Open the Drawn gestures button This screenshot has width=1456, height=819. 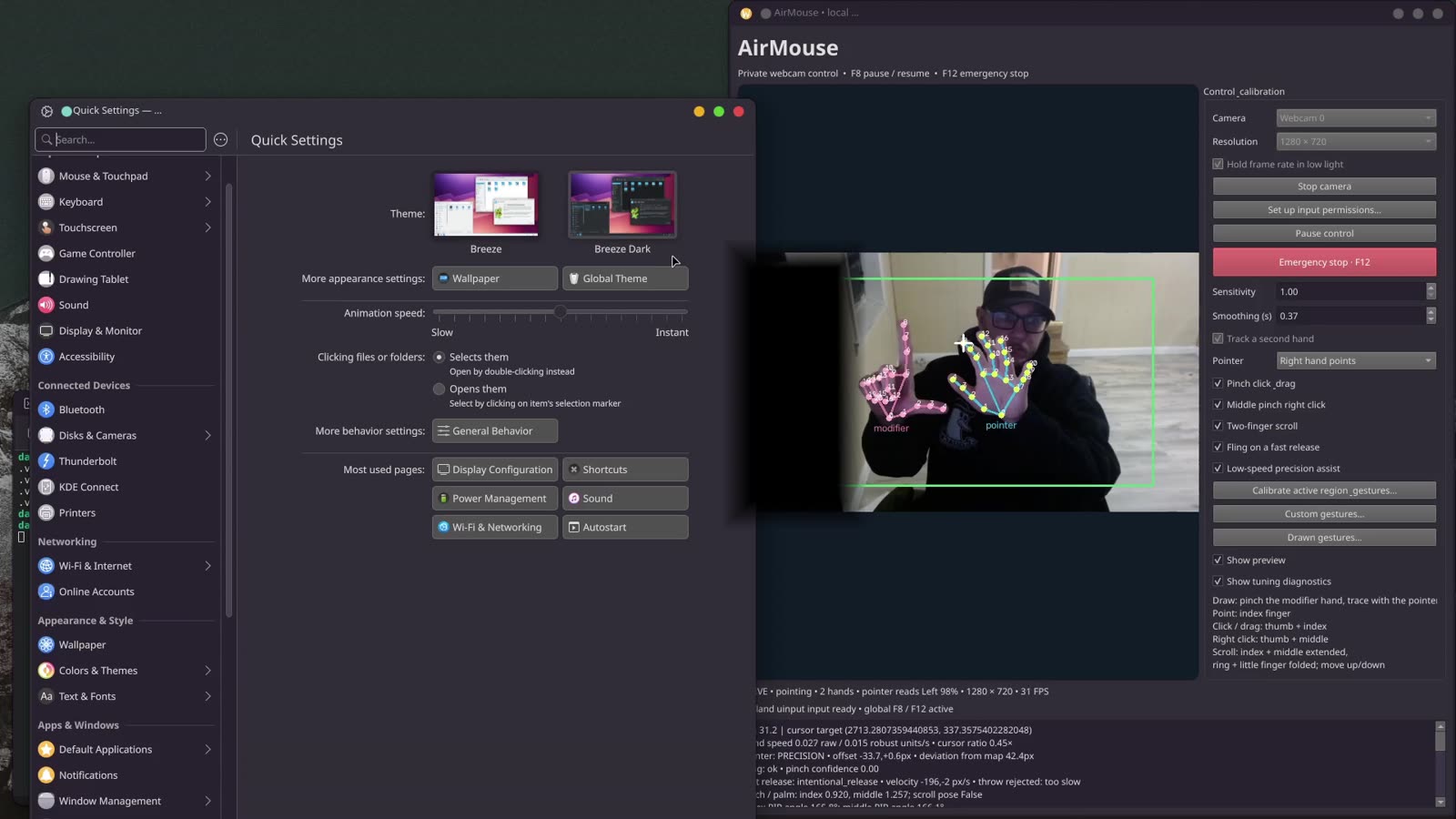(1324, 538)
